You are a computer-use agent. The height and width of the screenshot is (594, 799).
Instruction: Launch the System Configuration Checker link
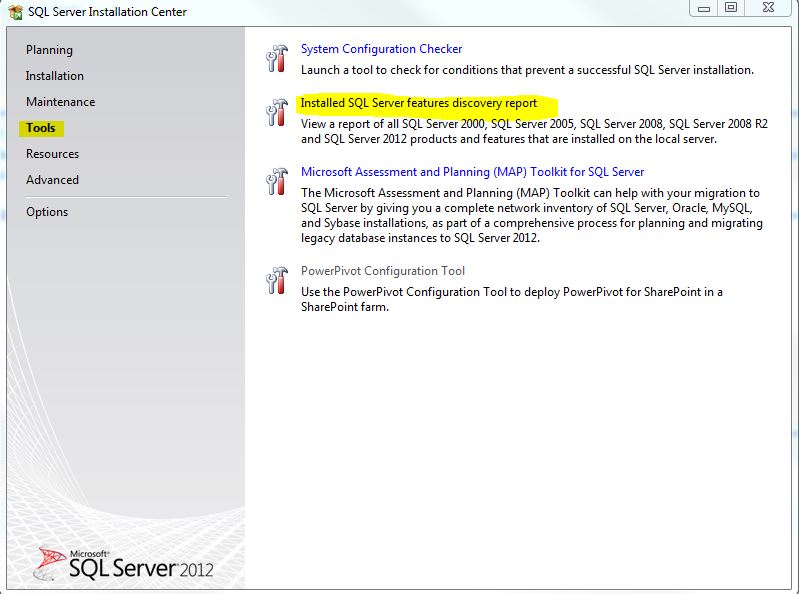pos(381,49)
